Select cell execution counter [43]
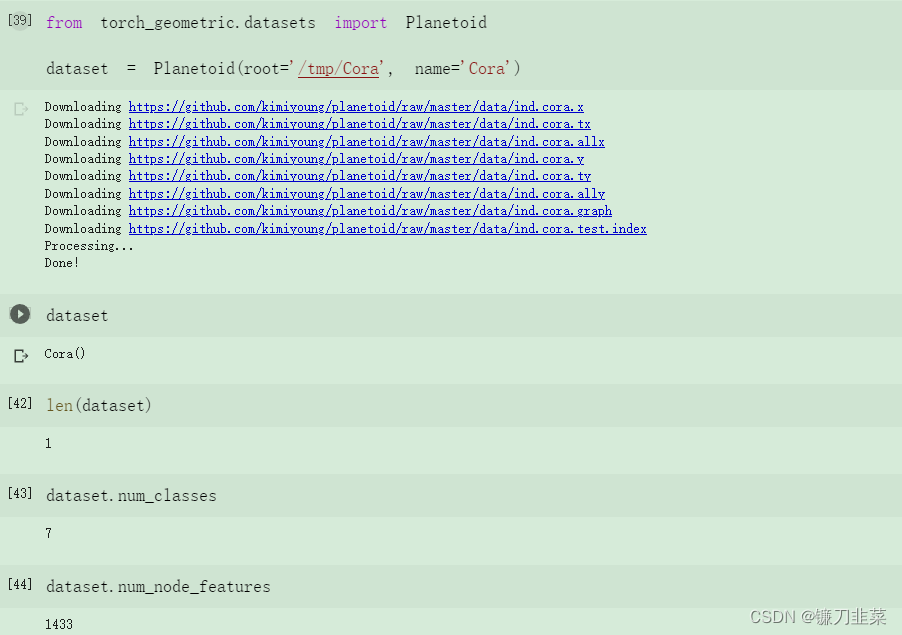 coord(20,494)
